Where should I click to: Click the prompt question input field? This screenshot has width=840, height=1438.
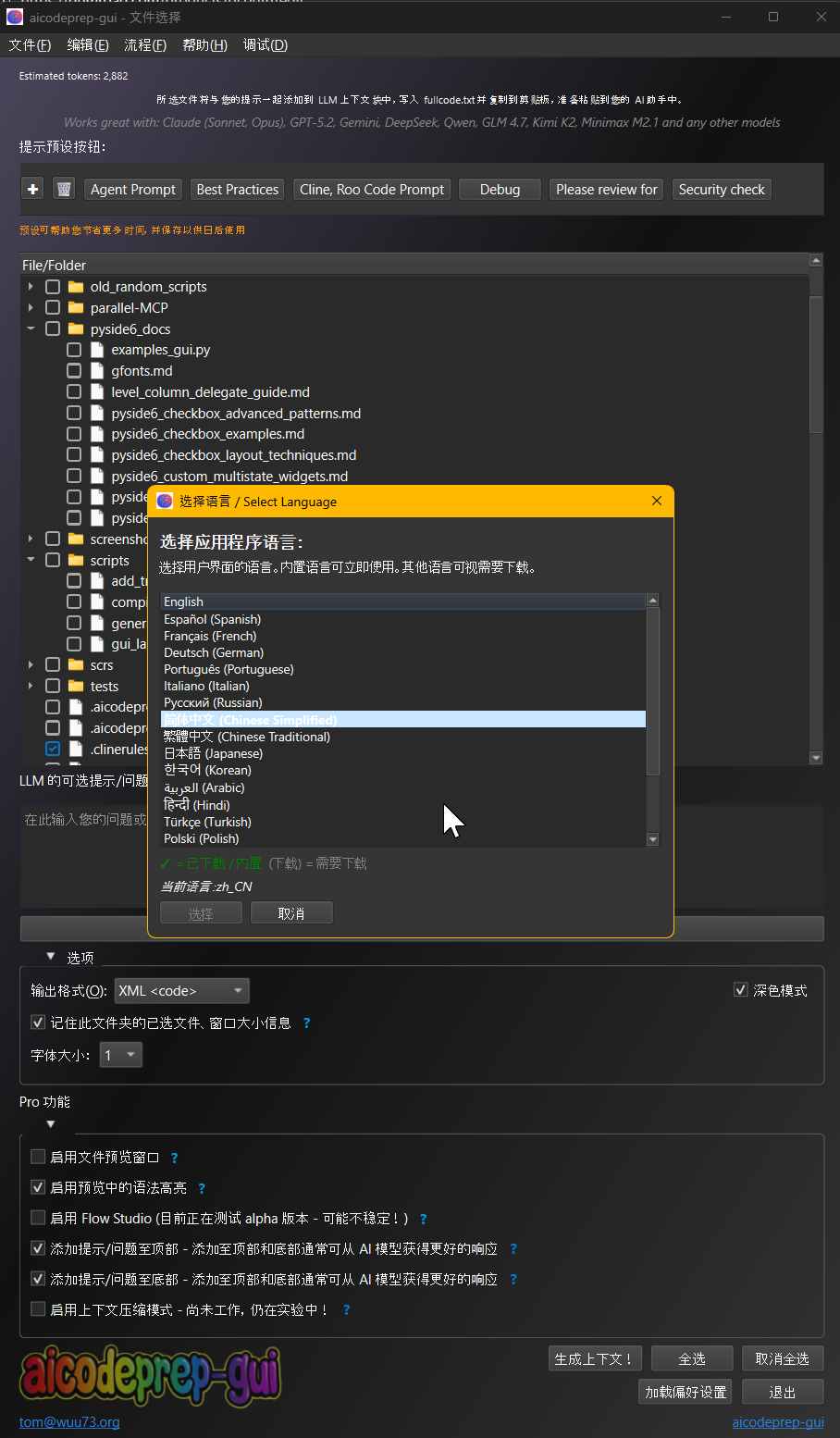(x=422, y=856)
